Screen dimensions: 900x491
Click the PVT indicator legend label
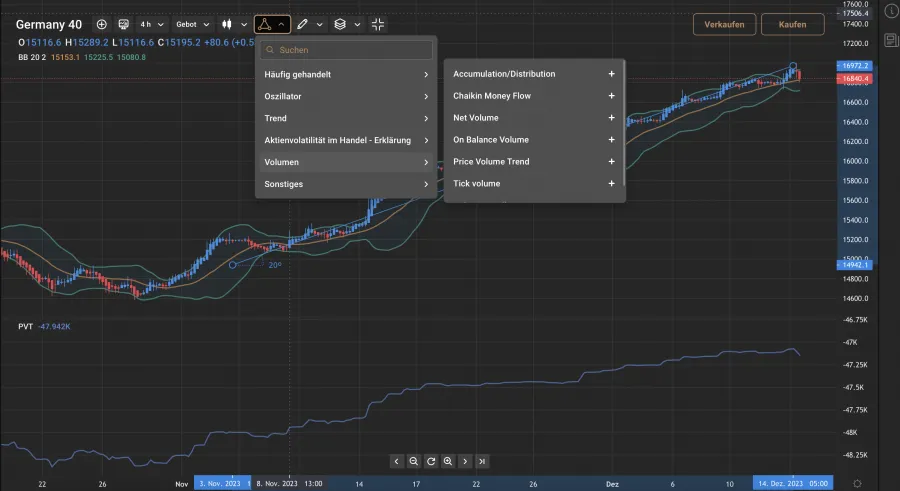(x=25, y=326)
